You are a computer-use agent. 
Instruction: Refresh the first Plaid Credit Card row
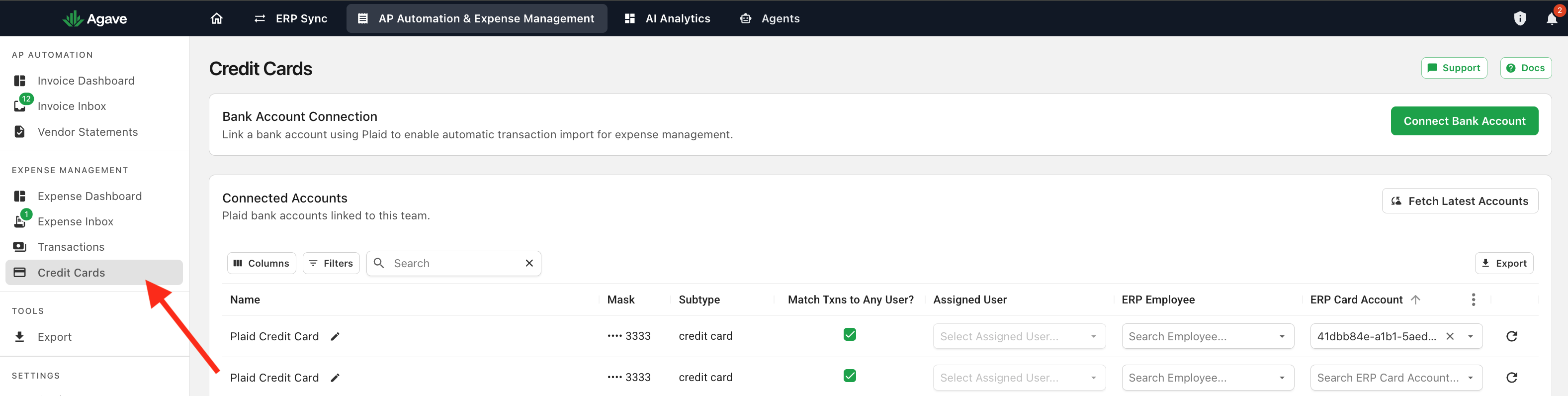[1511, 336]
